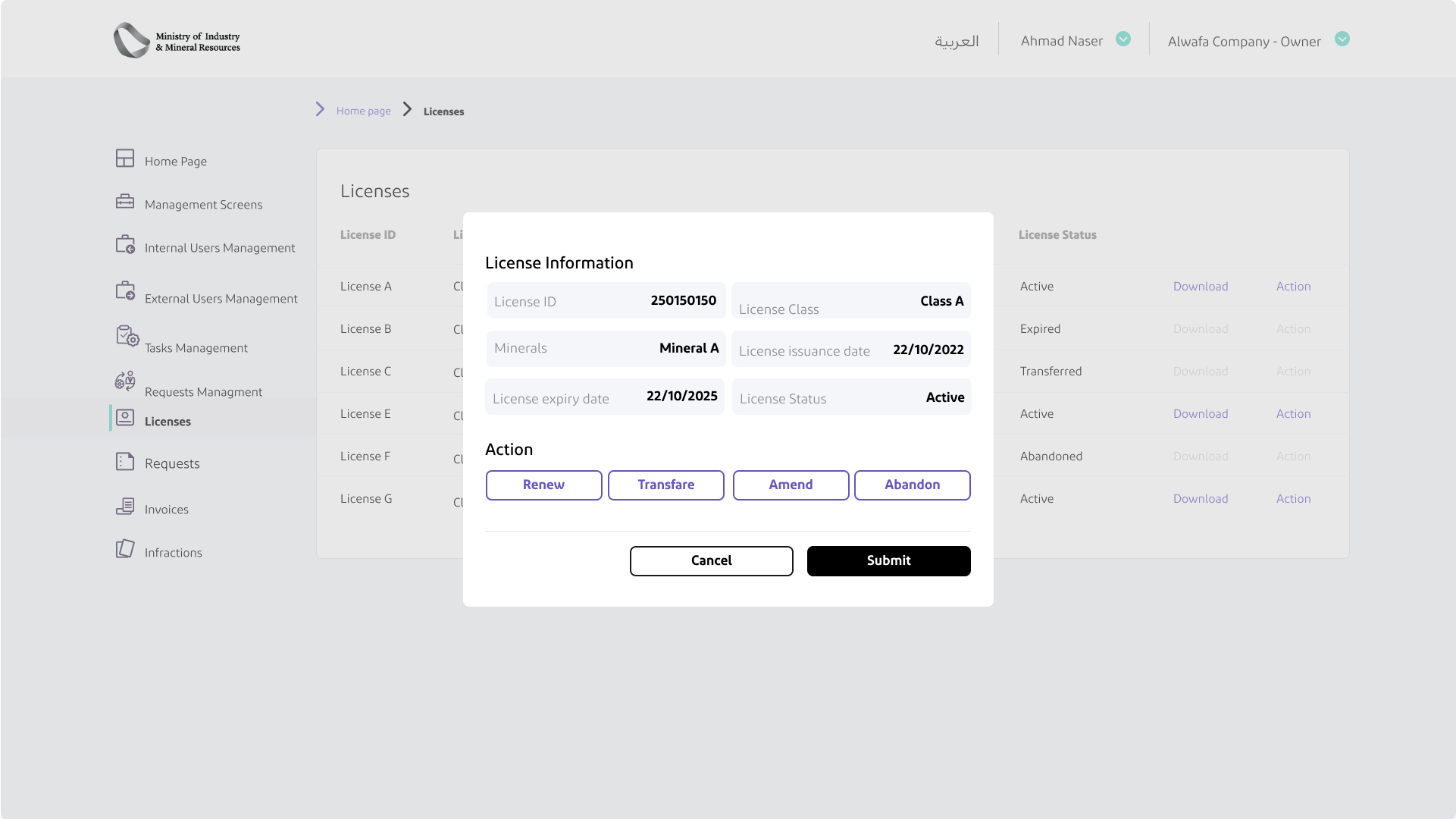Open the Requests sidebar menu item

point(172,463)
